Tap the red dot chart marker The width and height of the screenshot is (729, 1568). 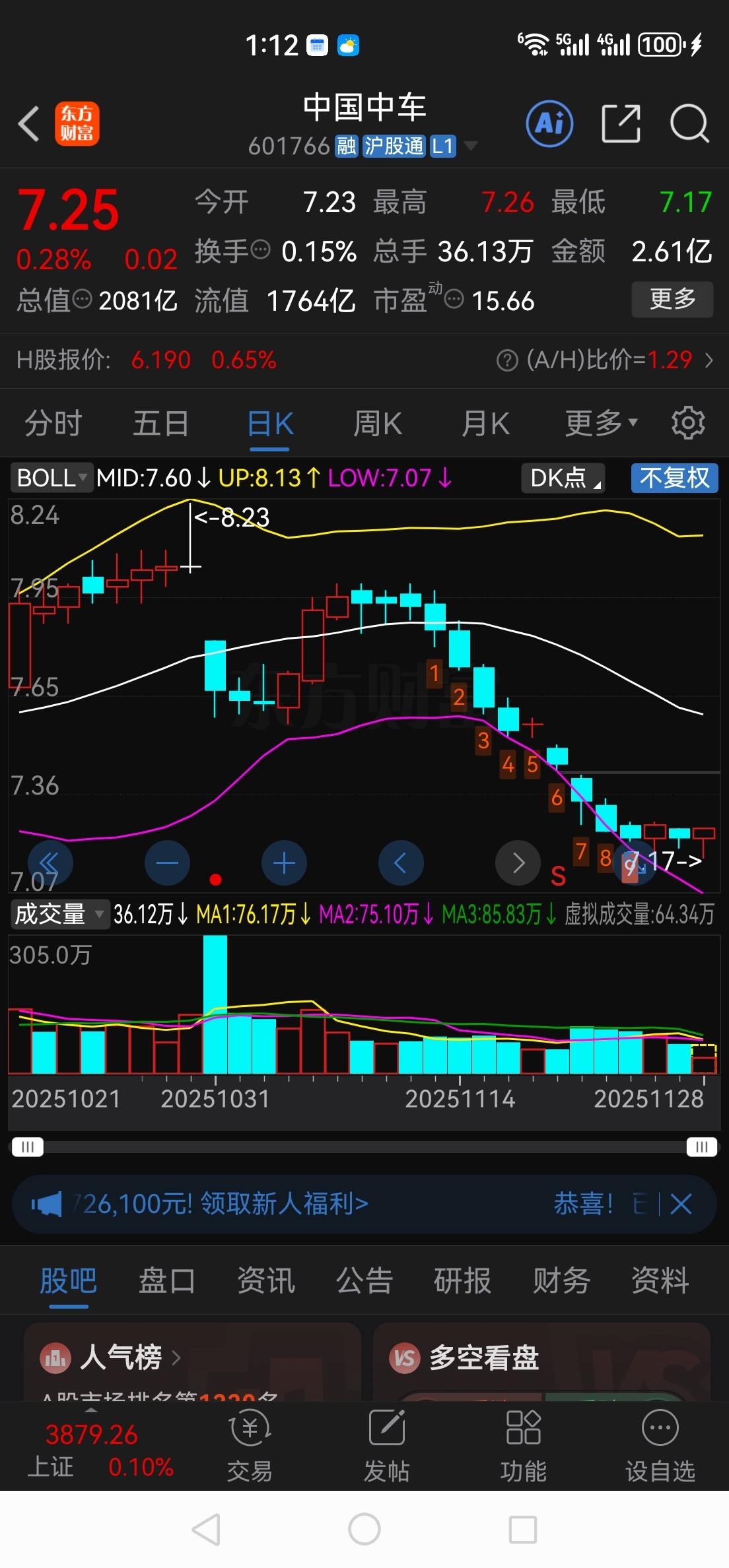tap(215, 879)
